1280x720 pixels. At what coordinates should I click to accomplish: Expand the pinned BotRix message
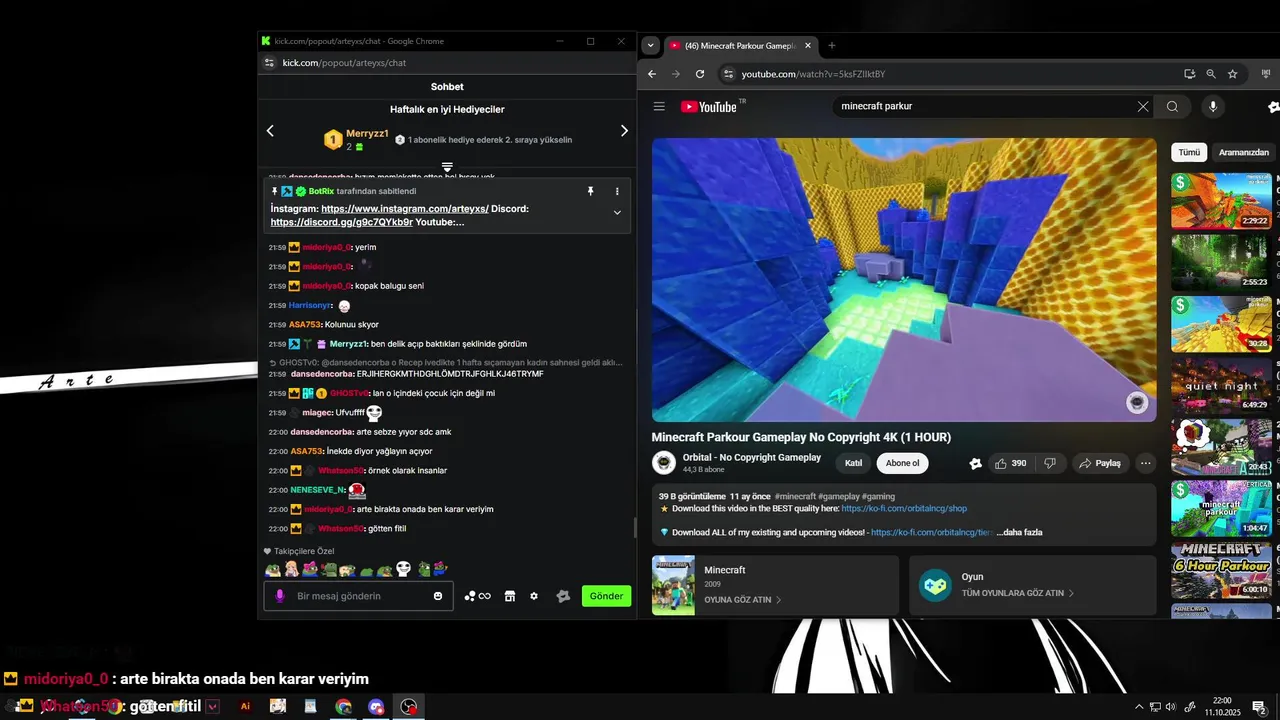(x=617, y=212)
